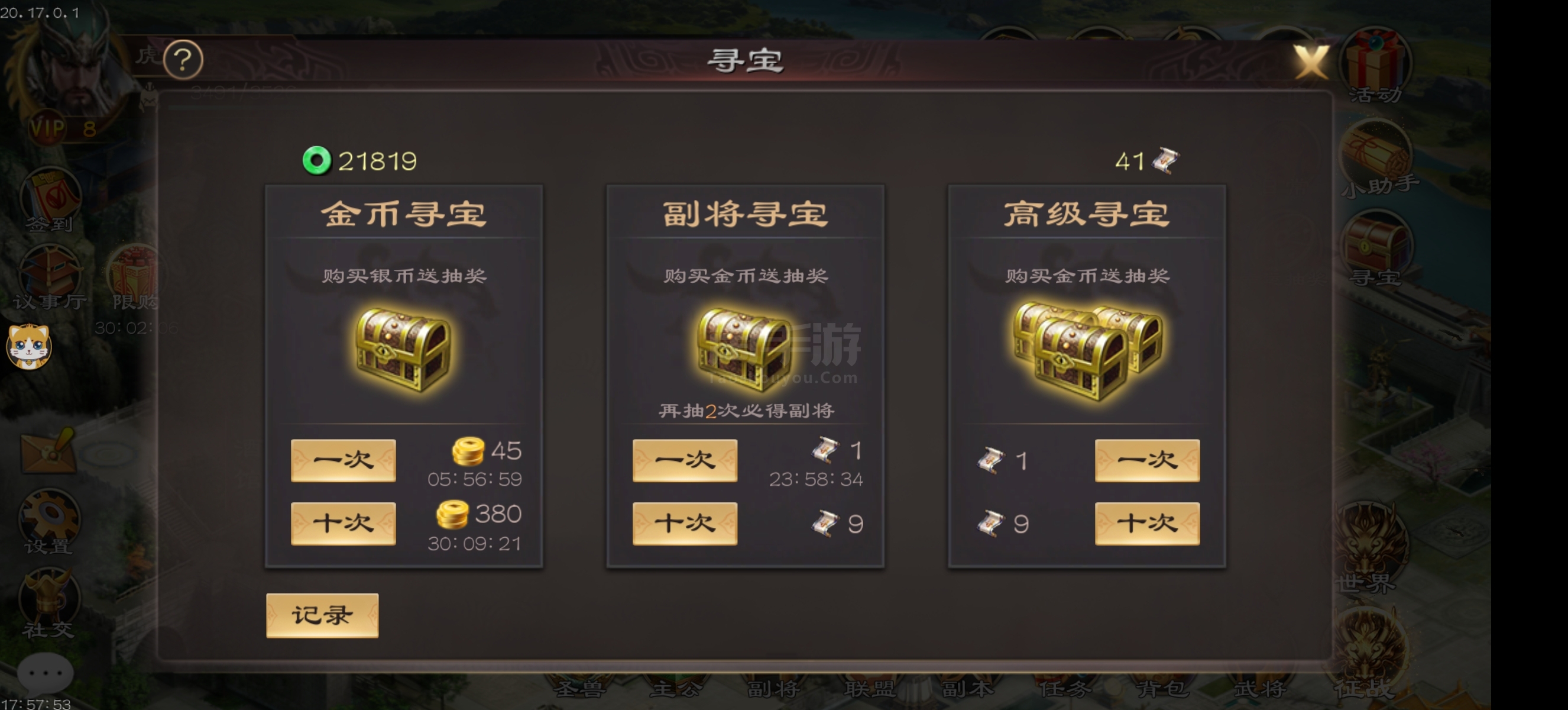This screenshot has width=1568, height=710.
Task: Click 十次 under 高级寻宝
Action: click(x=1148, y=524)
